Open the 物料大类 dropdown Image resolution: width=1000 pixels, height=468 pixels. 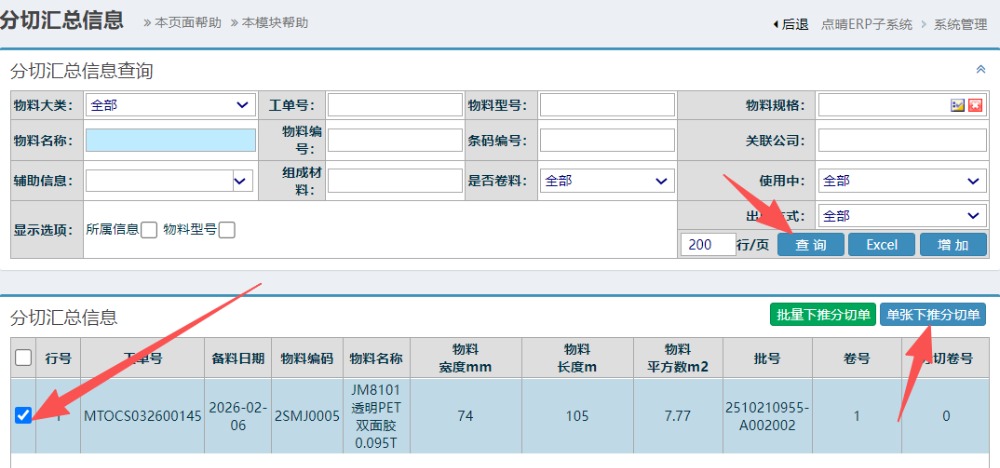point(170,105)
